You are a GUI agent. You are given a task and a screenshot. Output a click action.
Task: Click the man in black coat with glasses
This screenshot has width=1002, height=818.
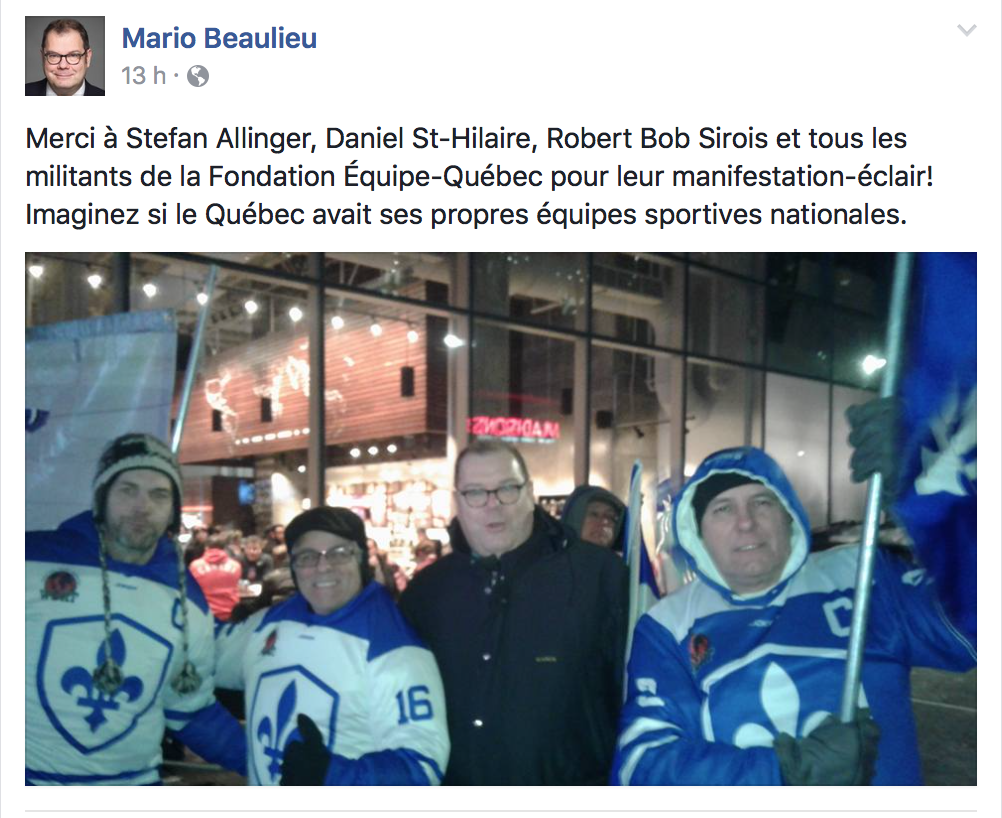[514, 612]
